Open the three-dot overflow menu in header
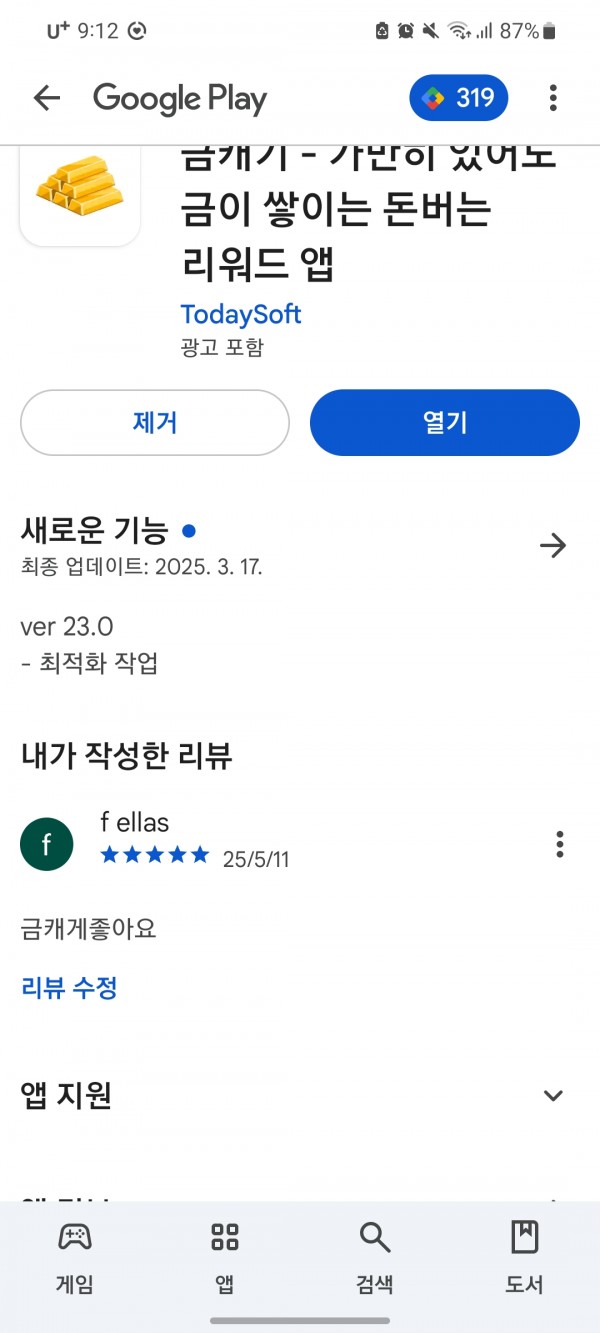Viewport: 600px width, 1333px height. (x=553, y=97)
